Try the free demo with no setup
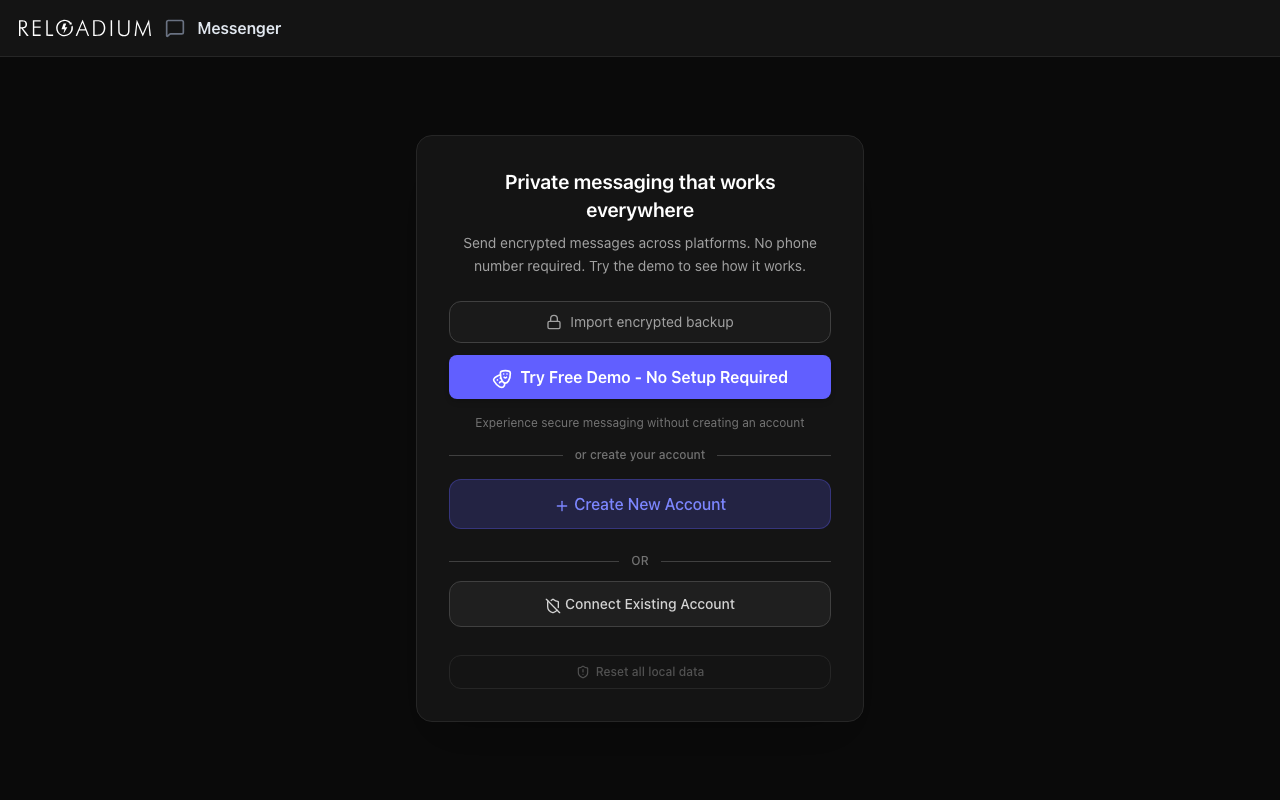This screenshot has width=1280, height=800. pos(640,377)
